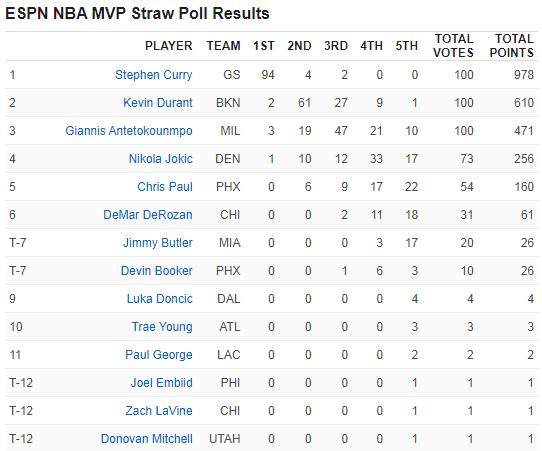Open Stephen Curry's player link
This screenshot has height=451, width=542.
coord(153,75)
